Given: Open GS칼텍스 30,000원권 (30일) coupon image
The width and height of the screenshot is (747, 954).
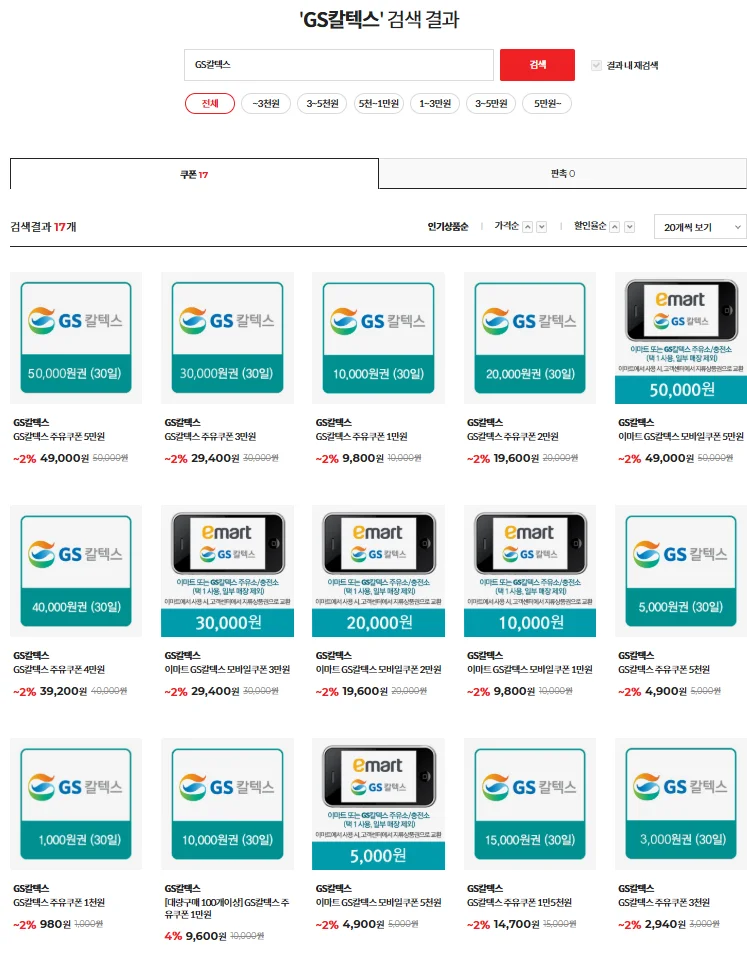Looking at the screenshot, I should click(x=228, y=338).
